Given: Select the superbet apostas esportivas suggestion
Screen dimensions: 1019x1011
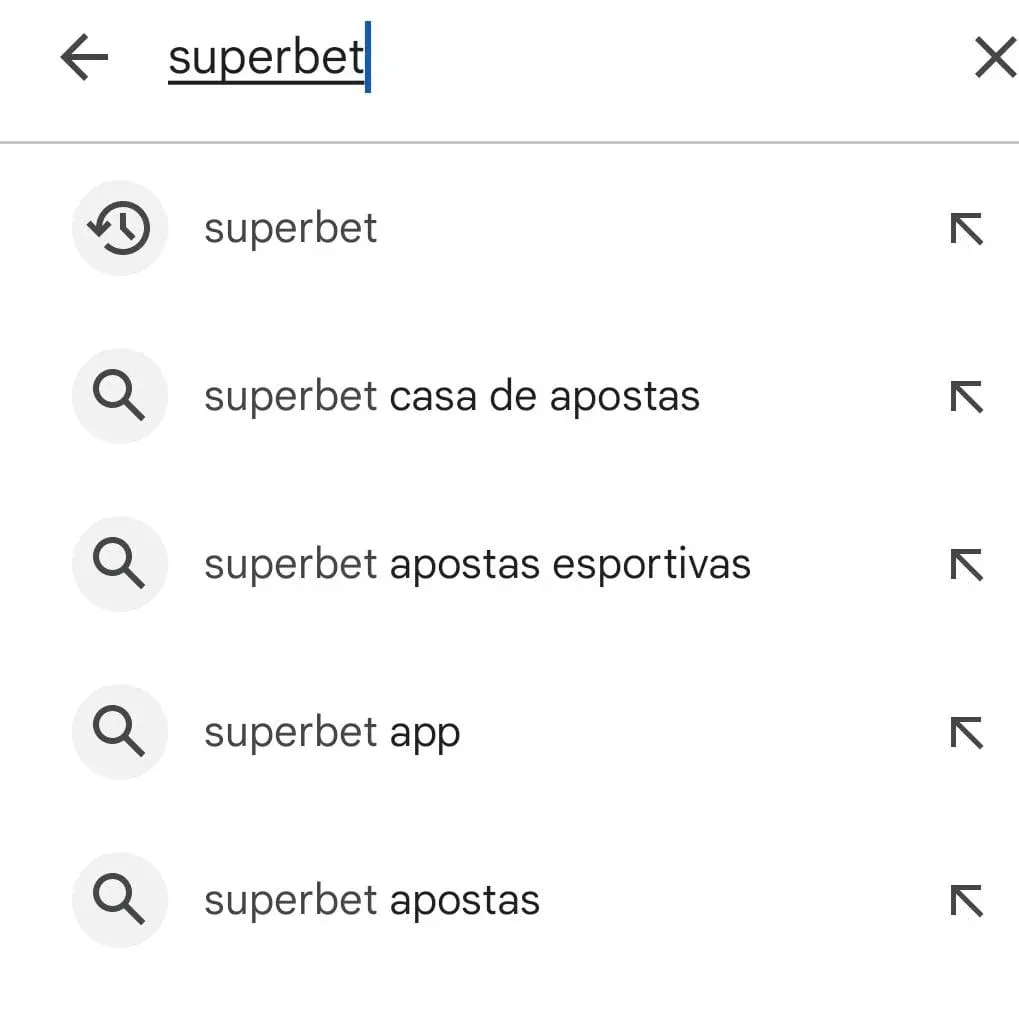Looking at the screenshot, I should (477, 563).
